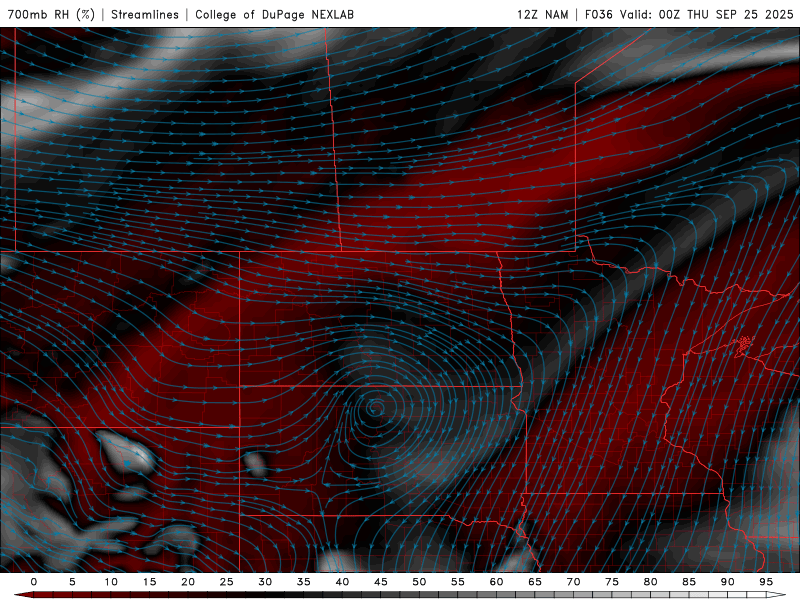This screenshot has height=600, width=800.
Task: Click the "Streamlines" label in header
Action: pos(145,14)
